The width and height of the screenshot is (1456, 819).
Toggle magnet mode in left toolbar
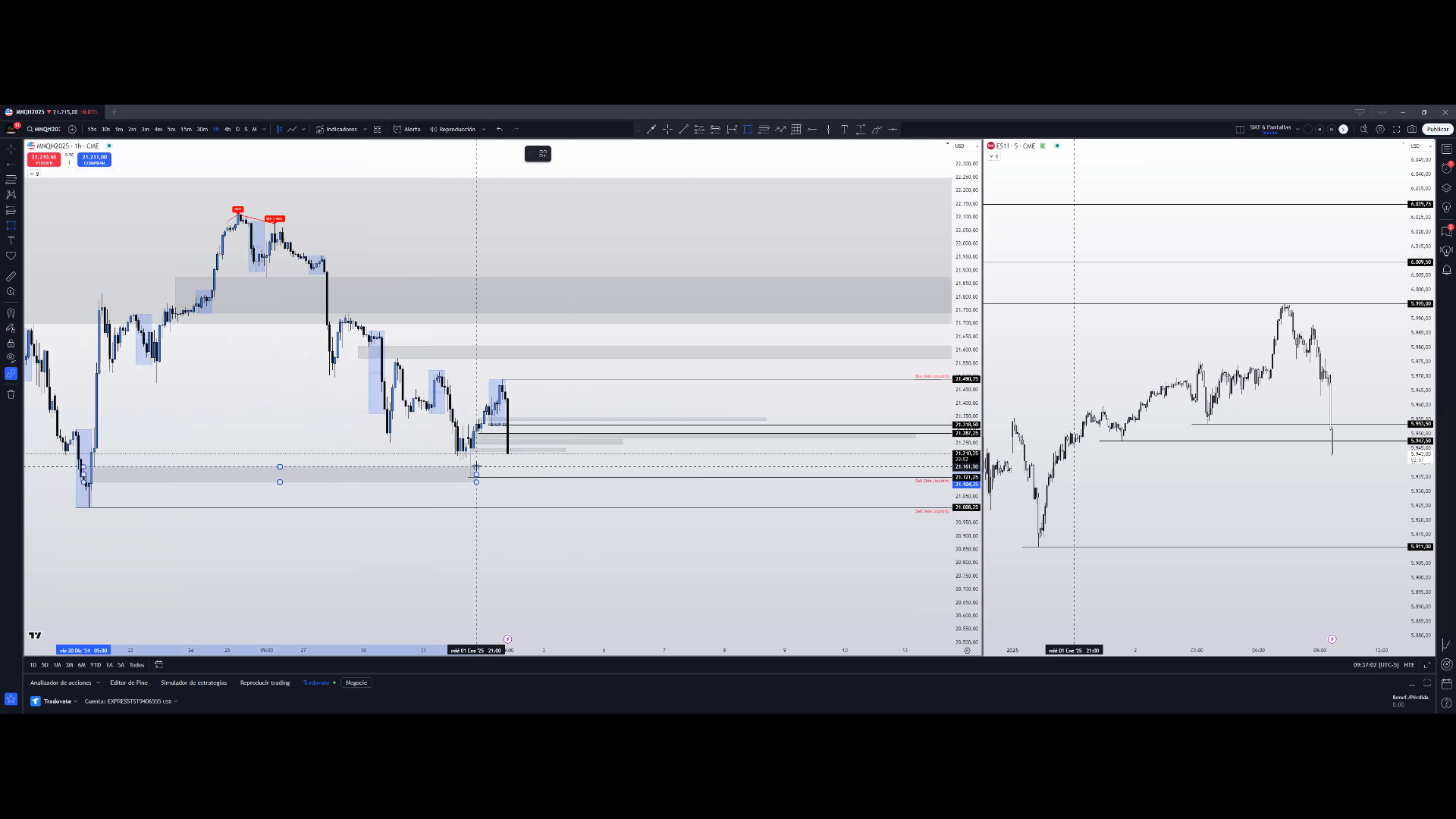pos(11,313)
